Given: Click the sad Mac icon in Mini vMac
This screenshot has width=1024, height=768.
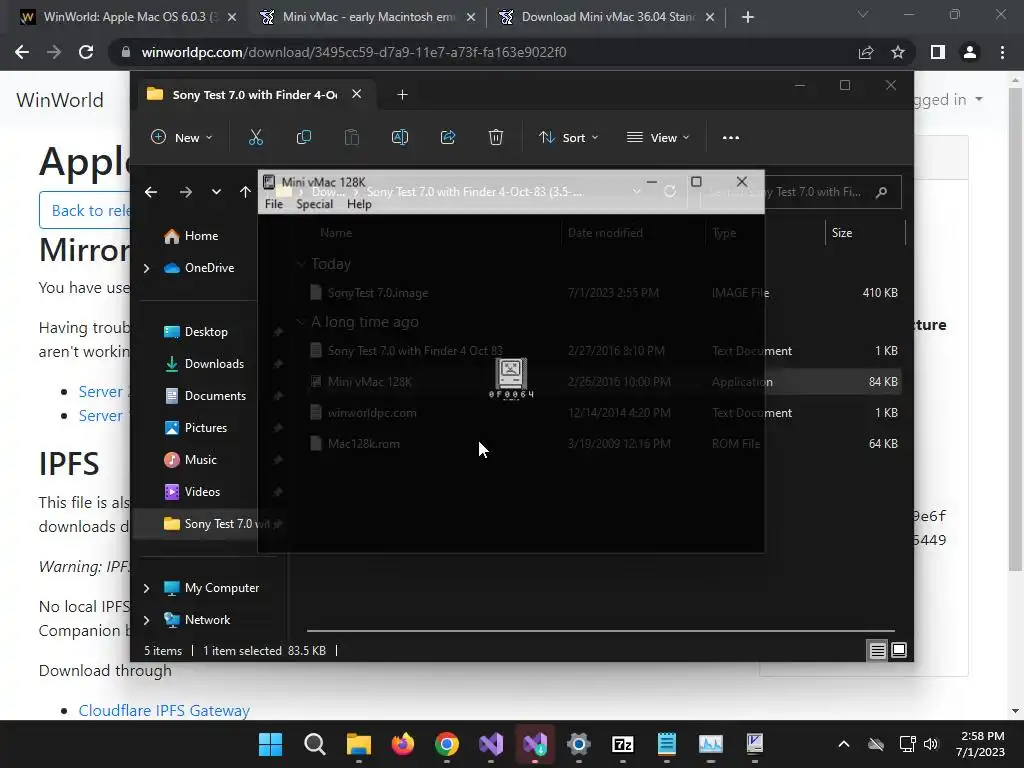Looking at the screenshot, I should point(511,373).
